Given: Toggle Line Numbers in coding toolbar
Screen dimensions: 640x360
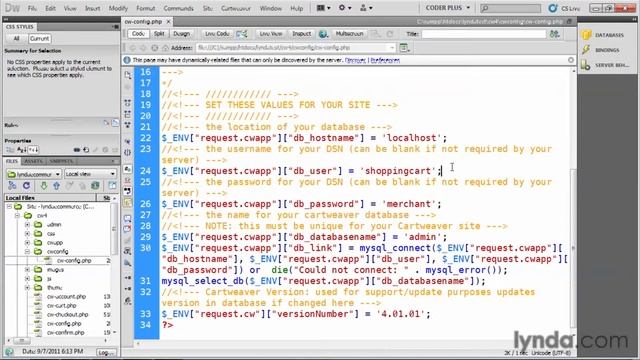Looking at the screenshot, I should click(128, 169).
